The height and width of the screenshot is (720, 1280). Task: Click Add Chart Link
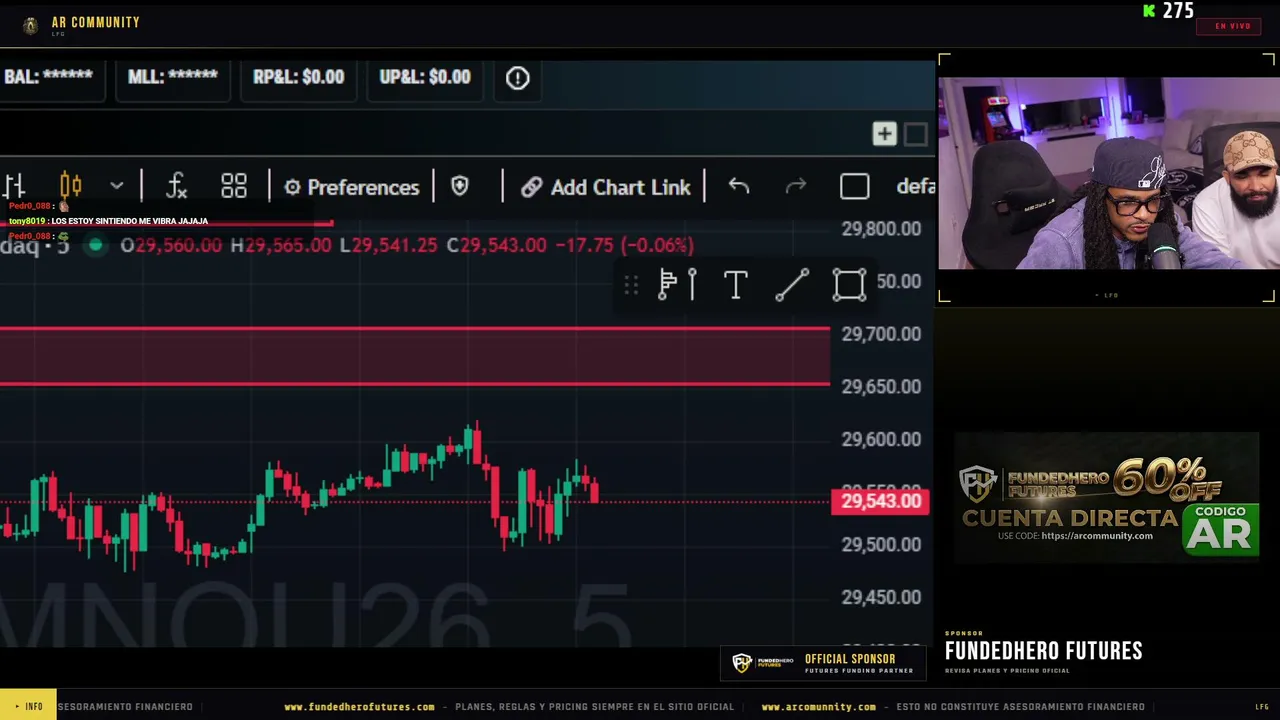tap(605, 187)
